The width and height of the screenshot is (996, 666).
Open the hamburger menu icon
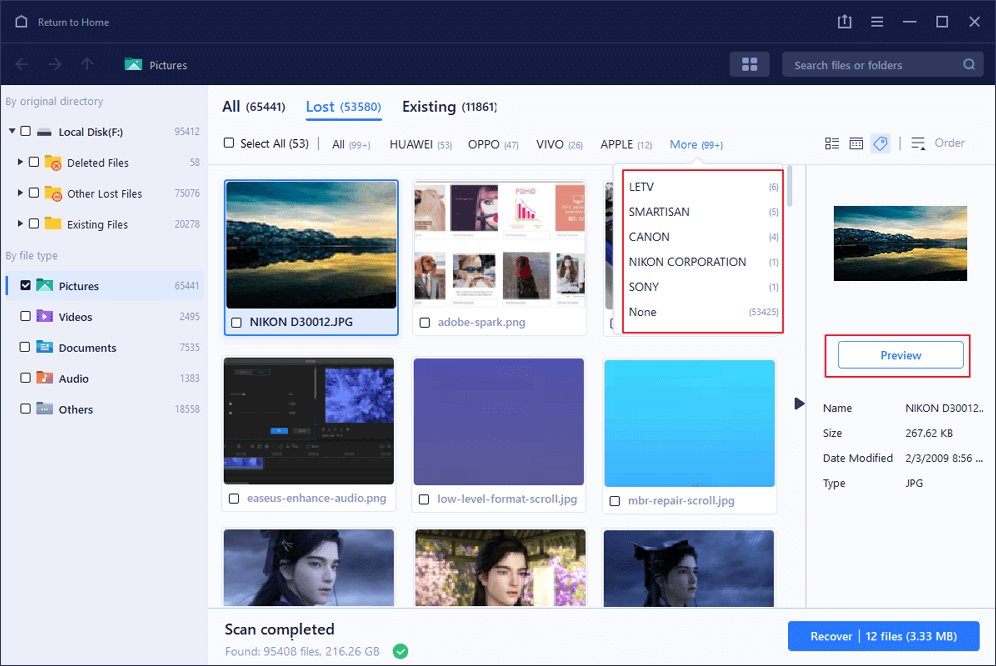[x=877, y=22]
